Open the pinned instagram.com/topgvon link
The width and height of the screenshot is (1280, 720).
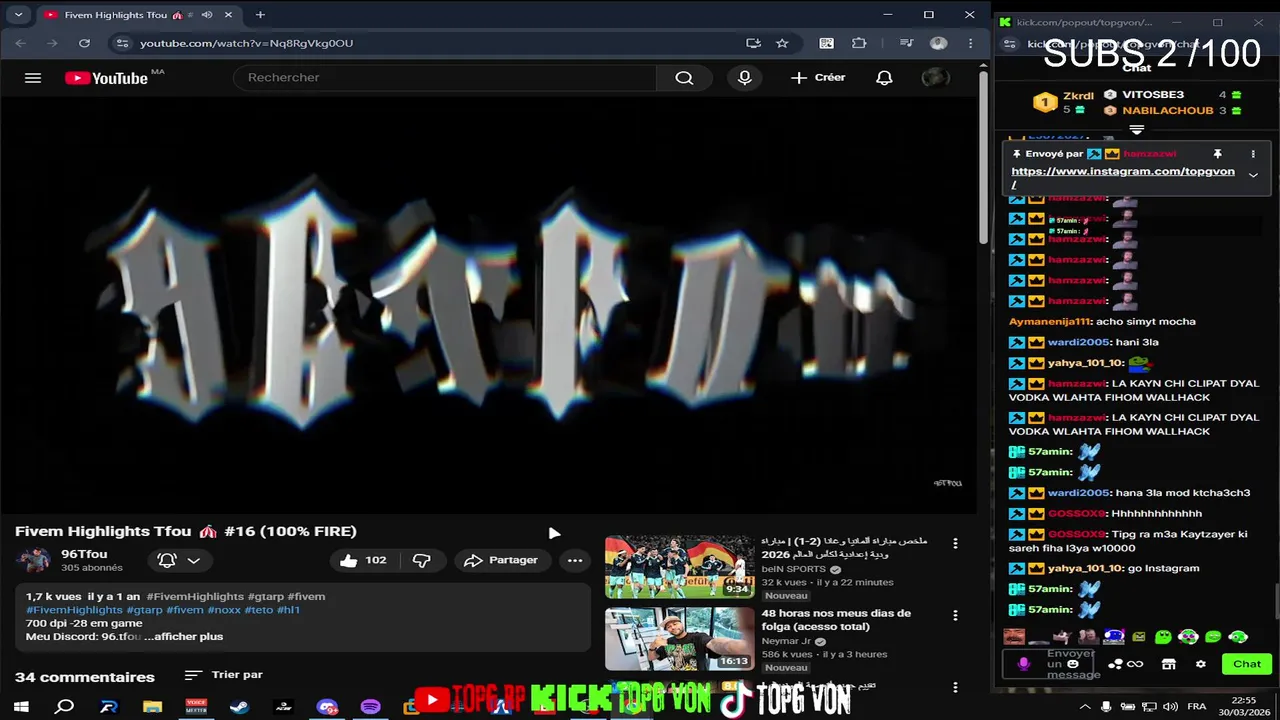(x=1122, y=177)
